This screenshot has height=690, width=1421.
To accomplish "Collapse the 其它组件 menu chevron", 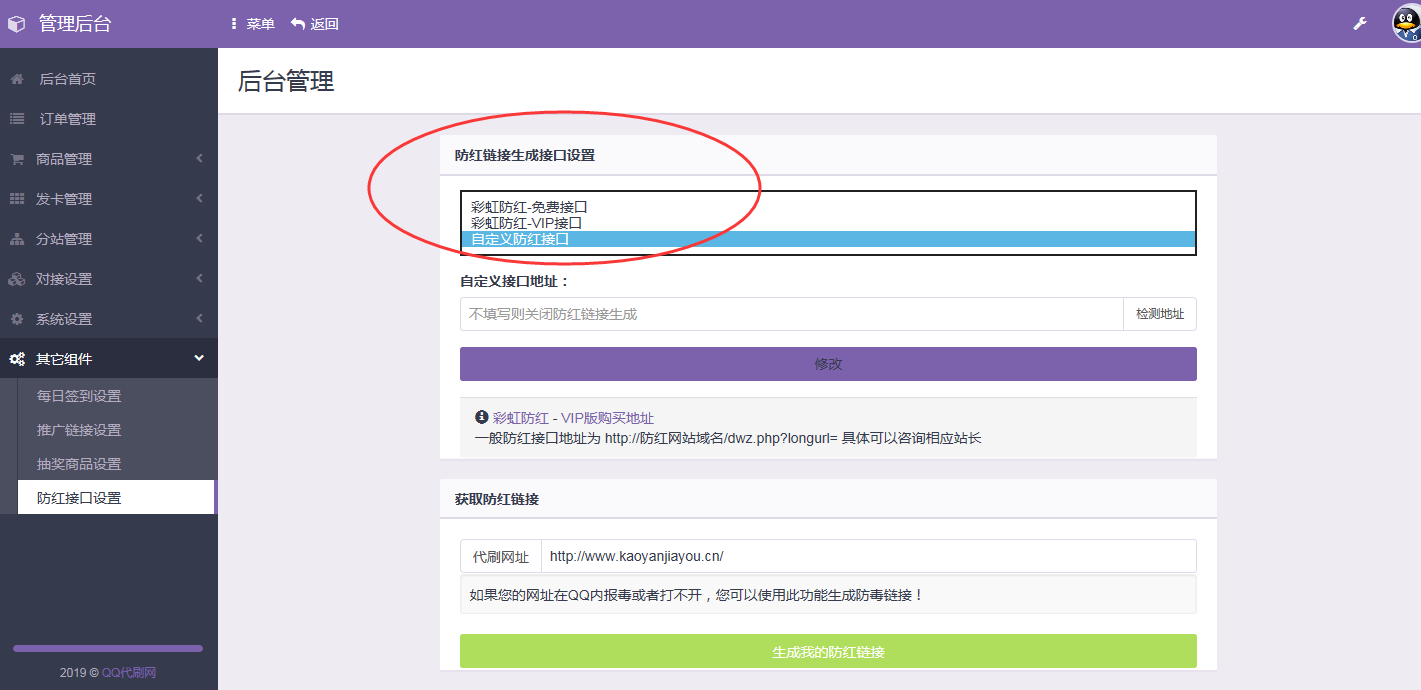I will [199, 358].
